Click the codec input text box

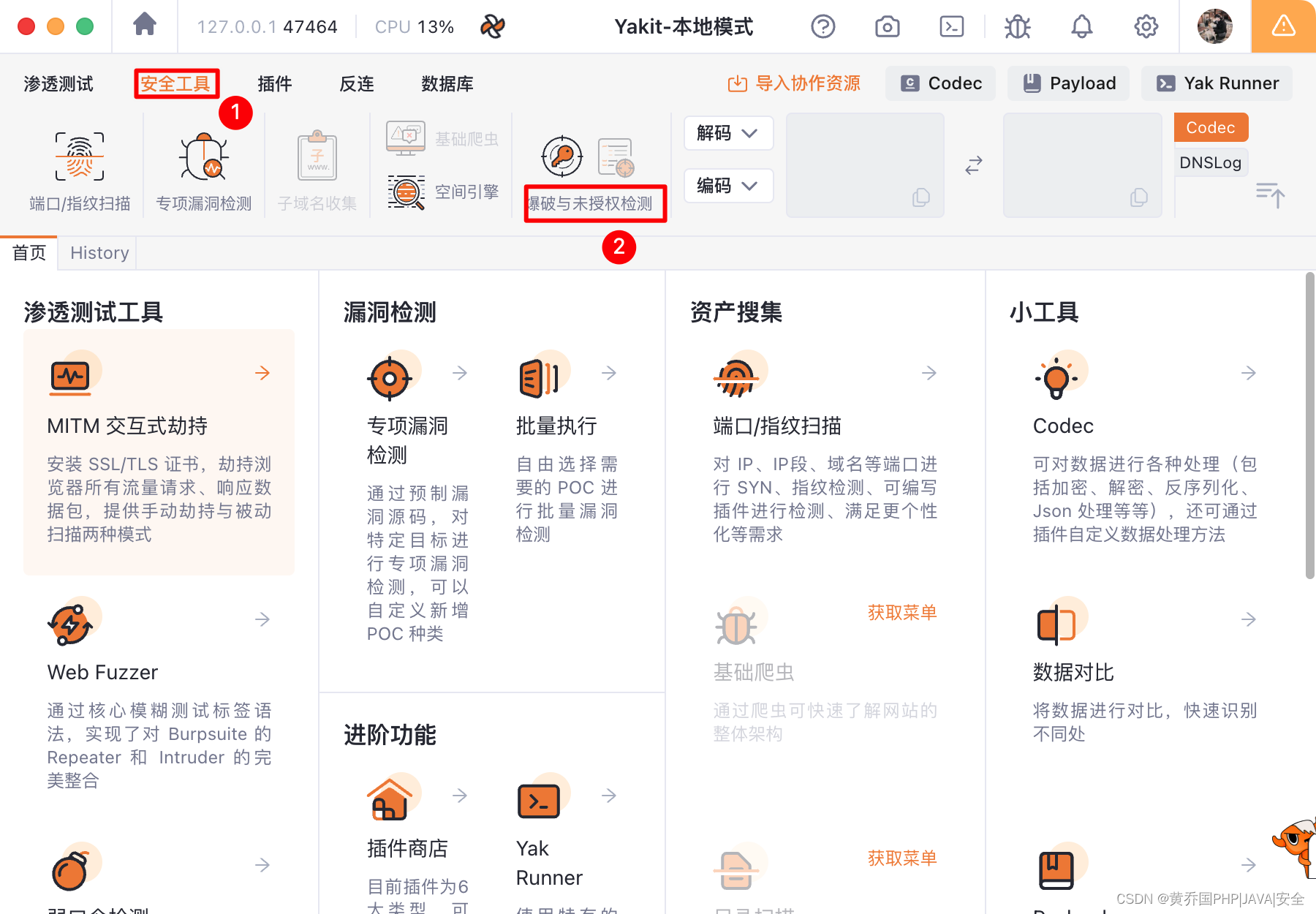pos(865,165)
